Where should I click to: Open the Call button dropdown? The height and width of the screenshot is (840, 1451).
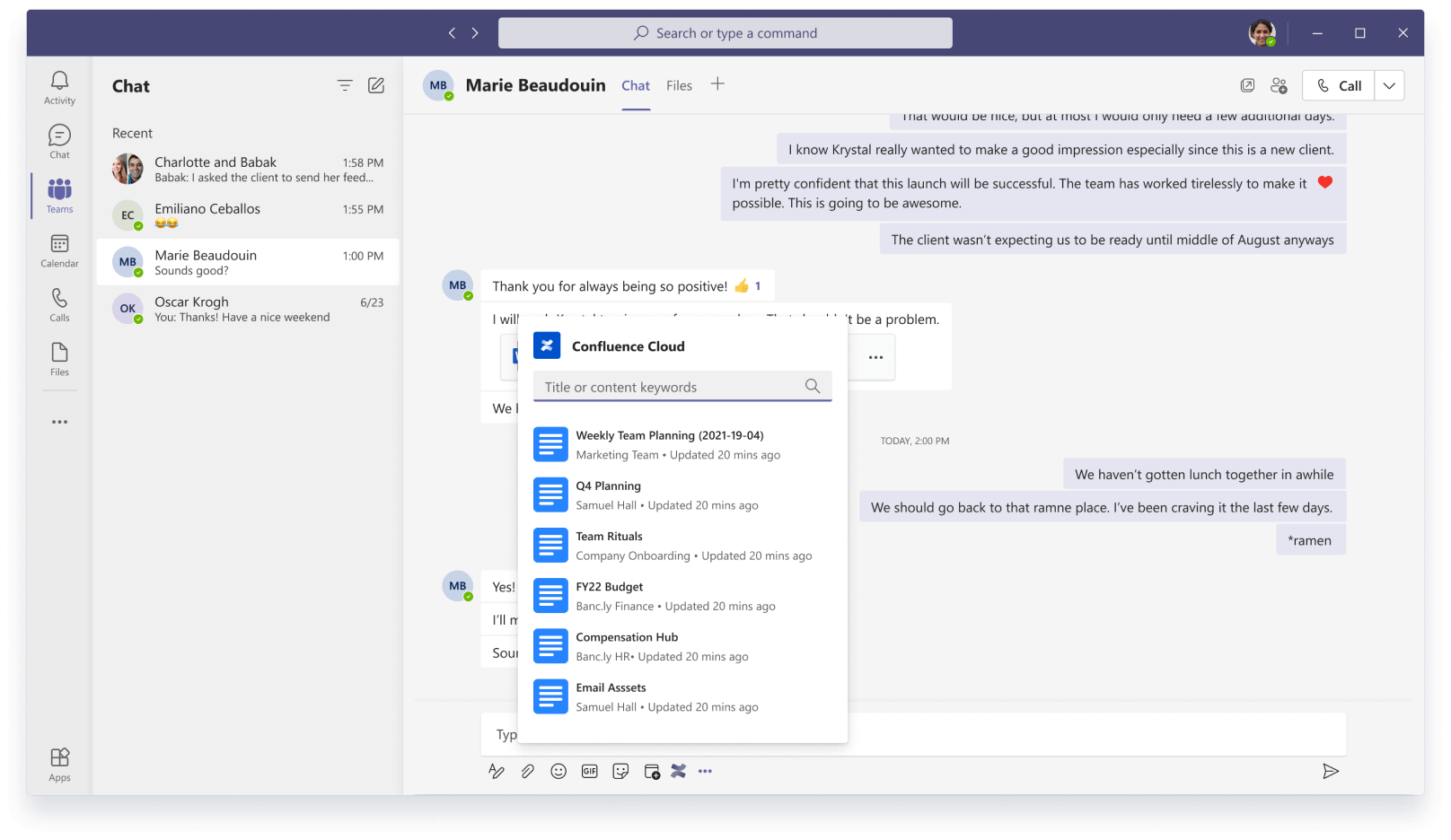tap(1389, 85)
